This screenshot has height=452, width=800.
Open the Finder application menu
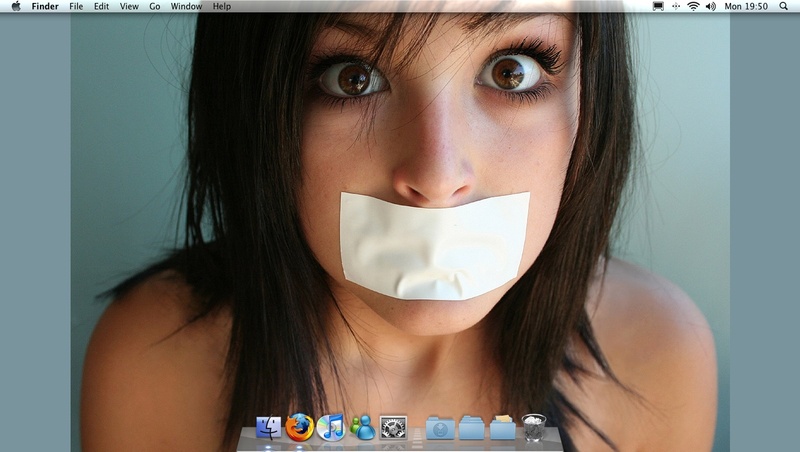click(45, 6)
